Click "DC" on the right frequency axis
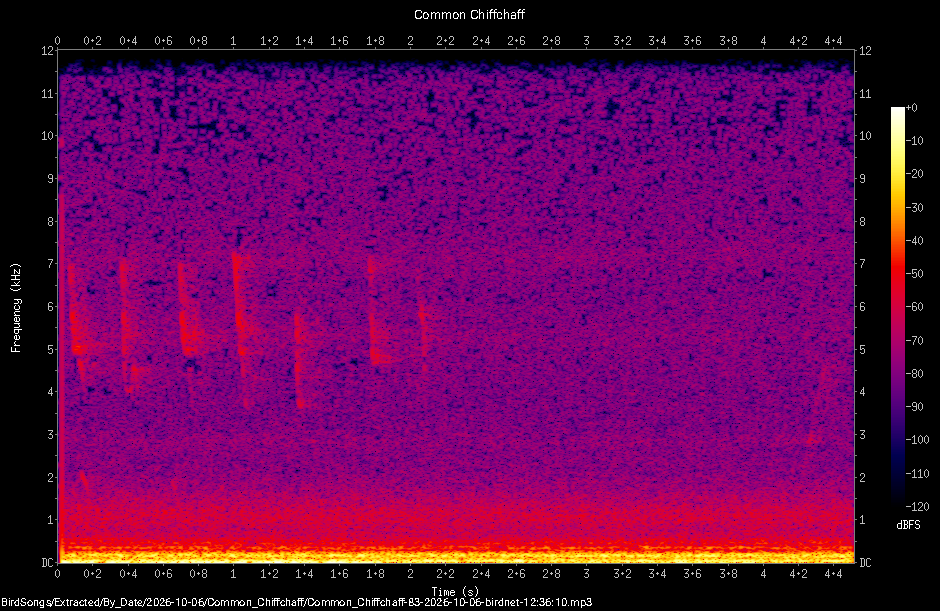The image size is (940, 611). (x=865, y=562)
